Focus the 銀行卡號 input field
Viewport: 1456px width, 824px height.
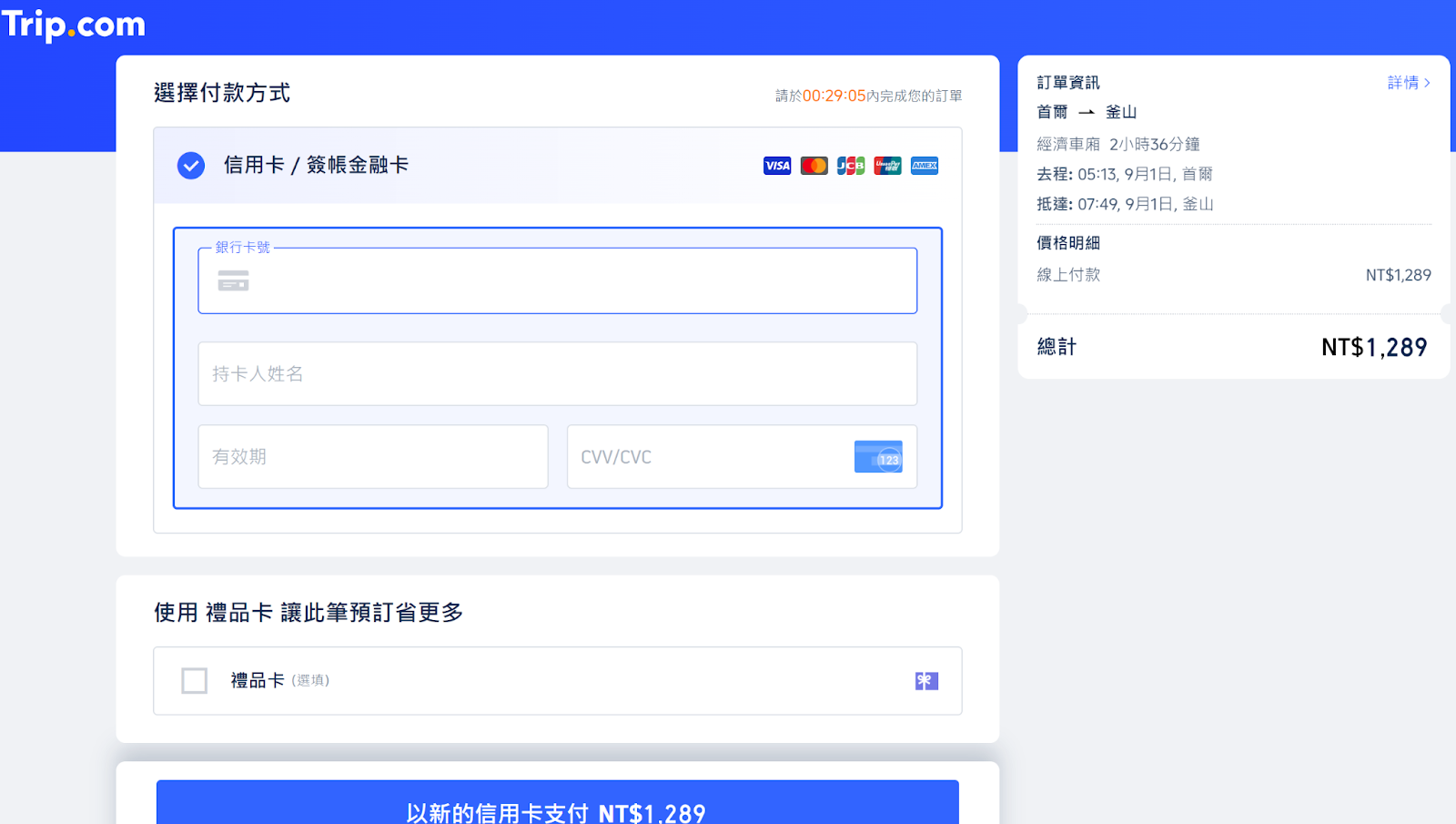558,280
